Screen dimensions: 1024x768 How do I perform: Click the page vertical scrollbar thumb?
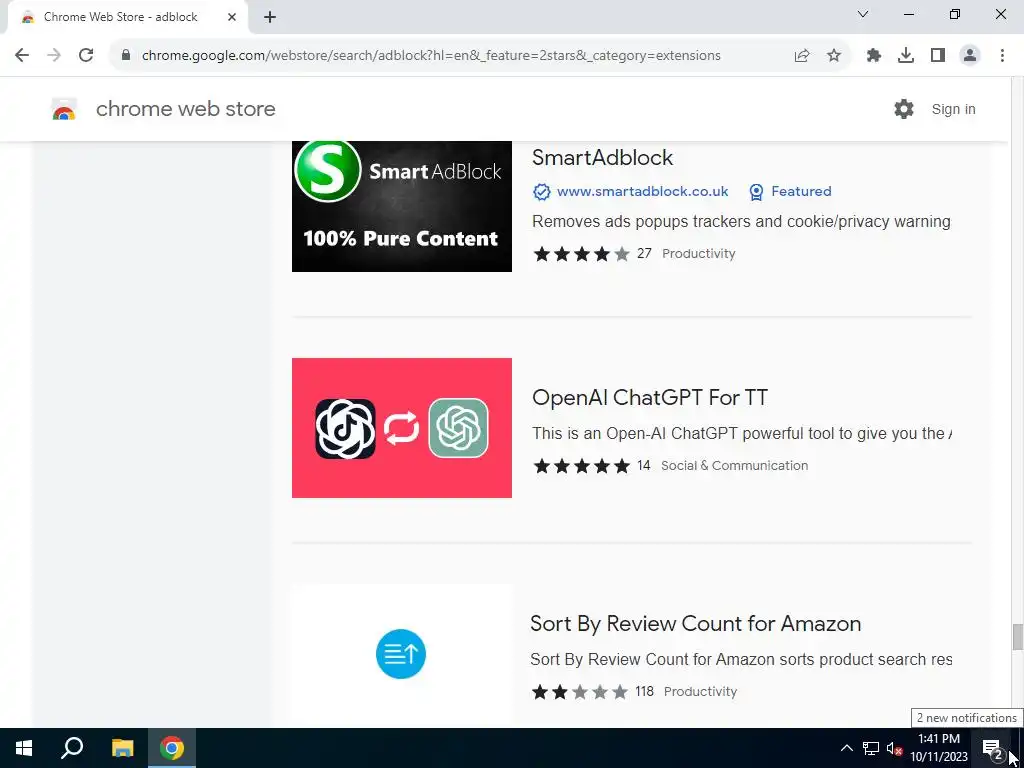tap(1017, 637)
